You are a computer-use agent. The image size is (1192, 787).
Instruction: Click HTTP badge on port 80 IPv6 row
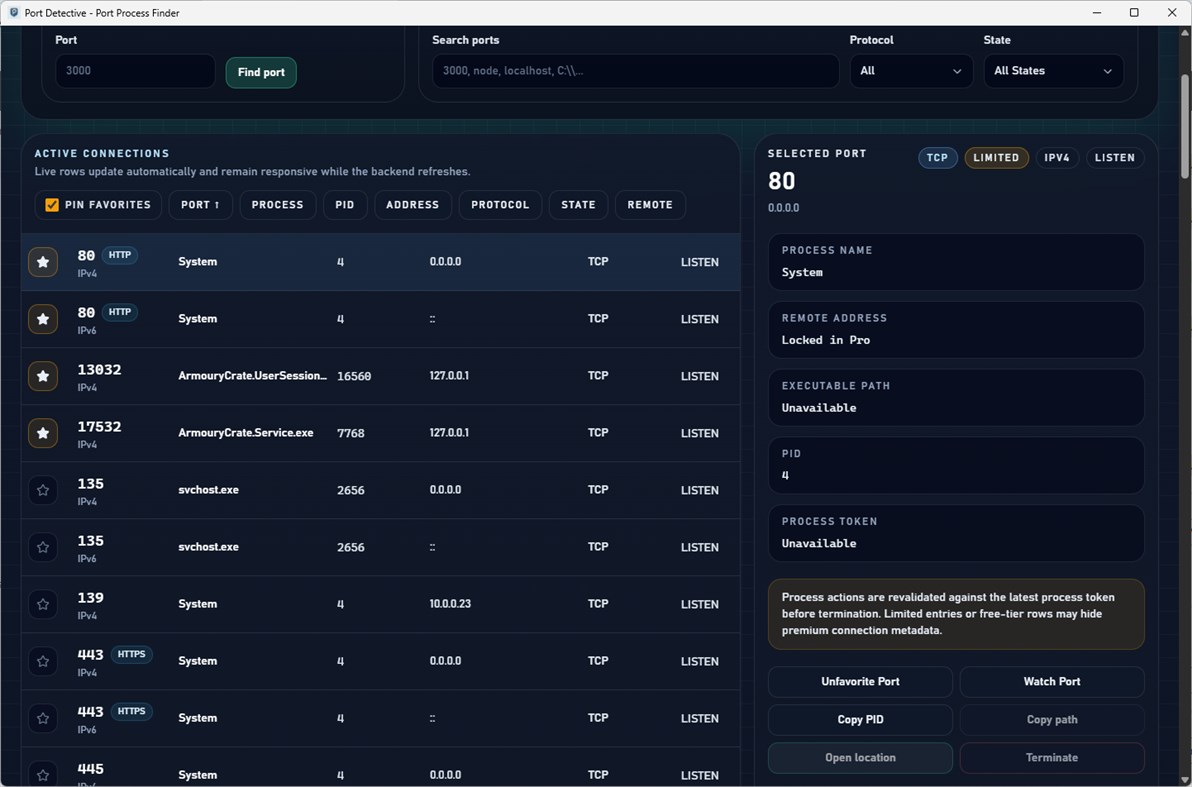coord(119,312)
